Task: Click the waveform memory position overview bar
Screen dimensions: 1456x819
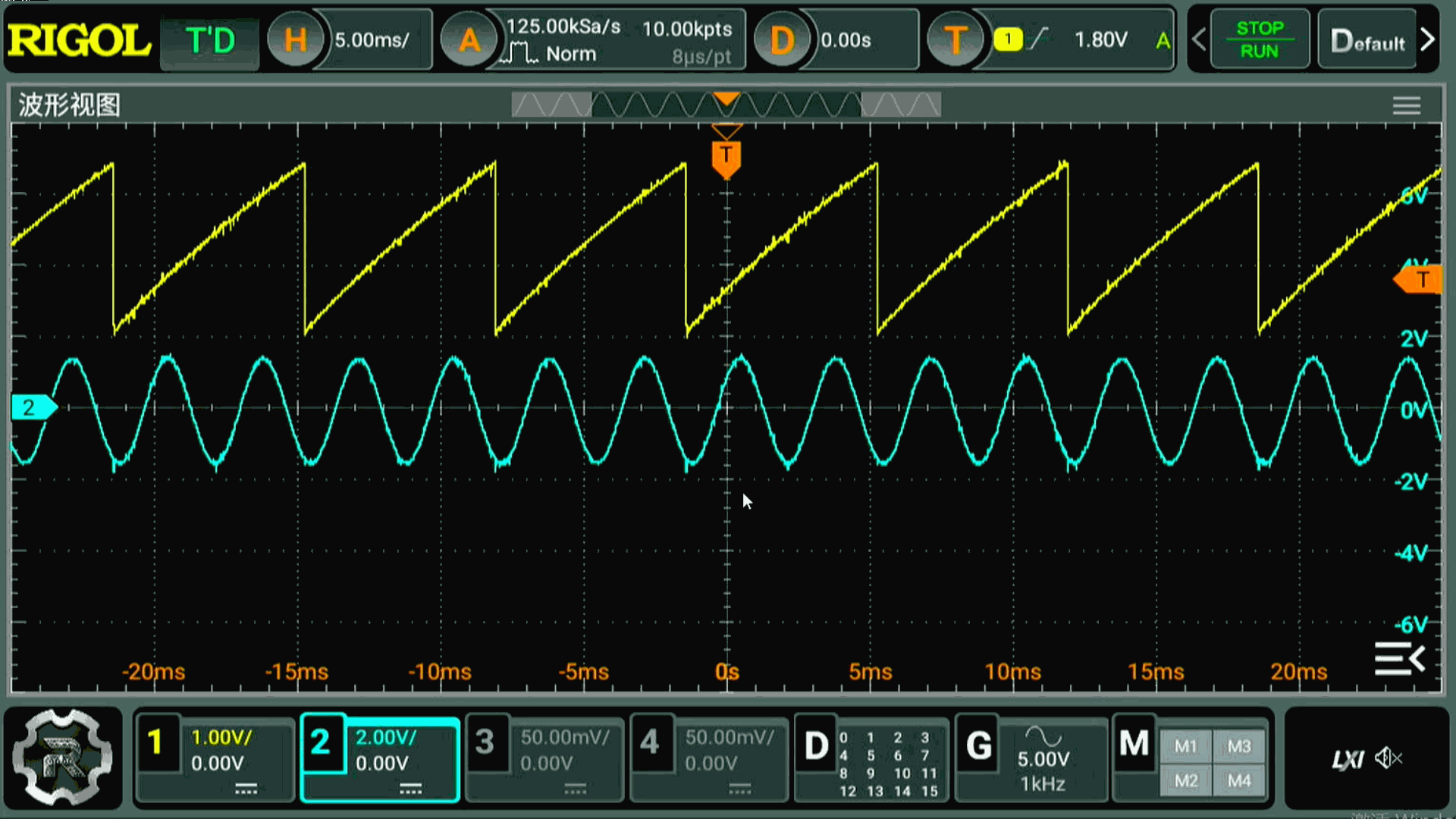Action: 726,105
